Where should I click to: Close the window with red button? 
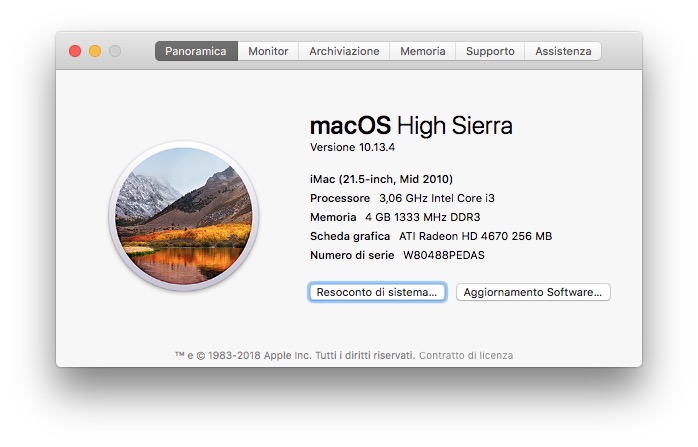pyautogui.click(x=75, y=51)
